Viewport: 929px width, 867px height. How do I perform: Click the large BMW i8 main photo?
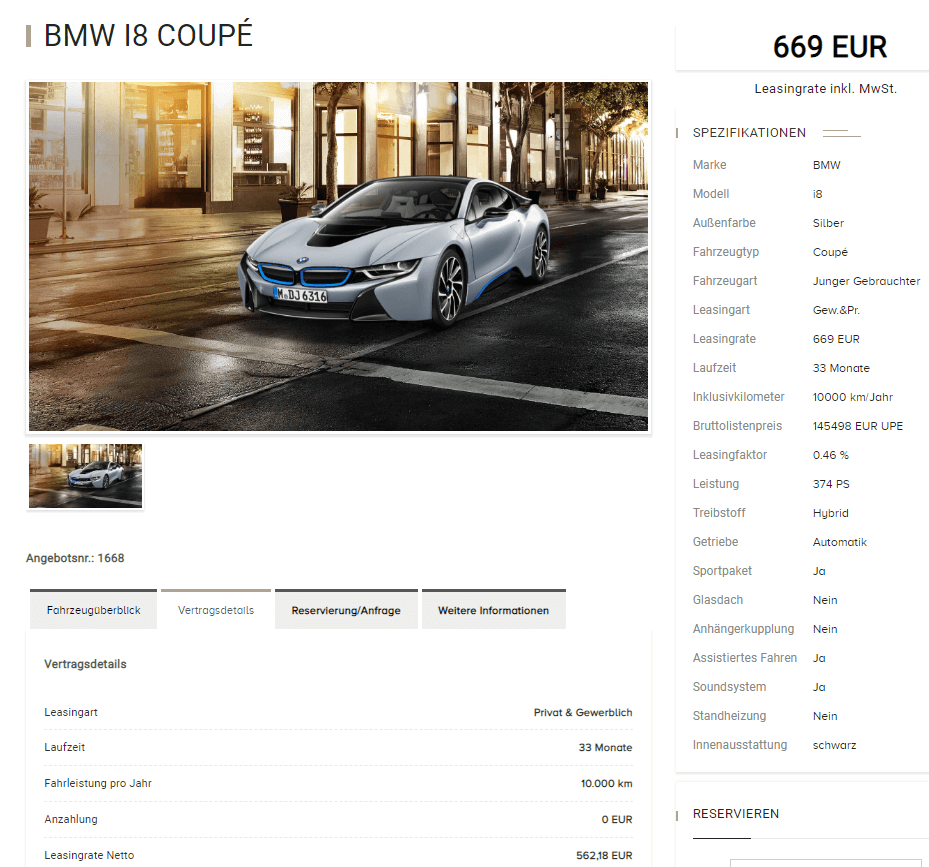click(338, 256)
